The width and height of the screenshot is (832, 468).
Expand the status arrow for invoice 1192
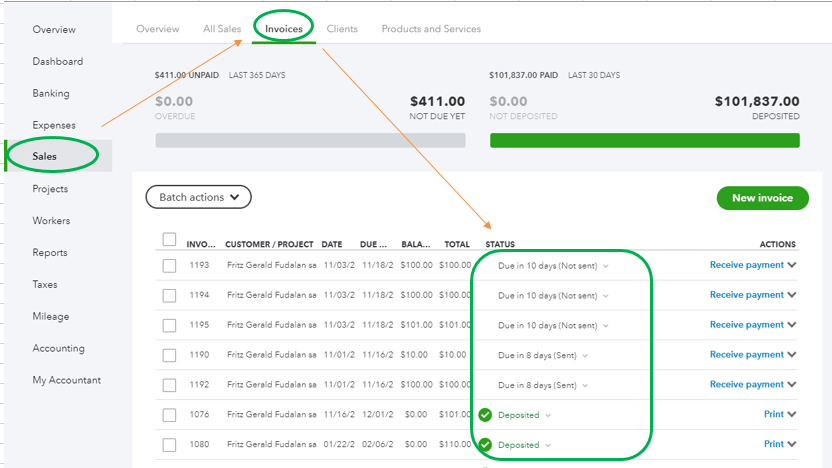585,385
